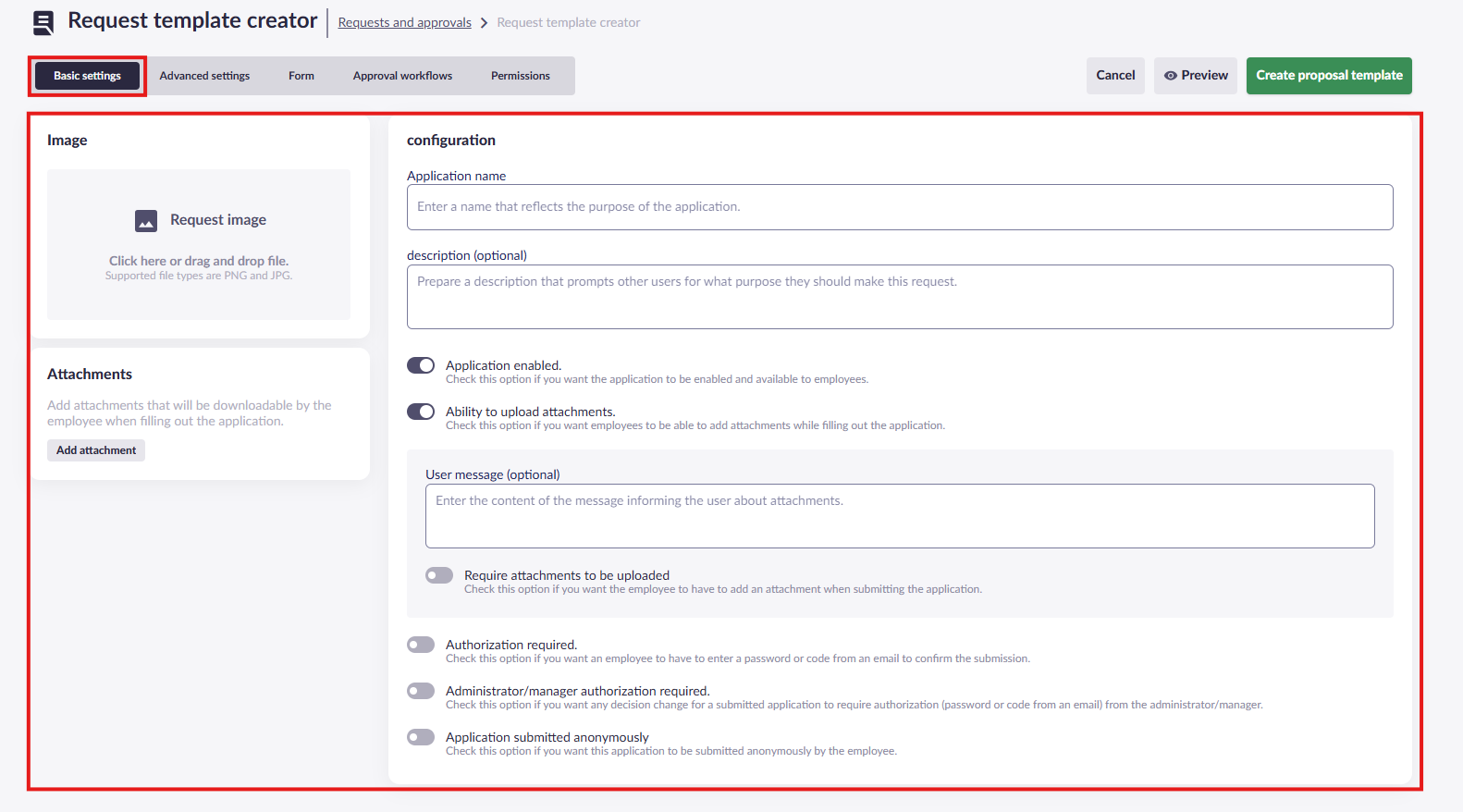Click the 'Image' section heading
Viewport: 1463px width, 812px height.
68,141
